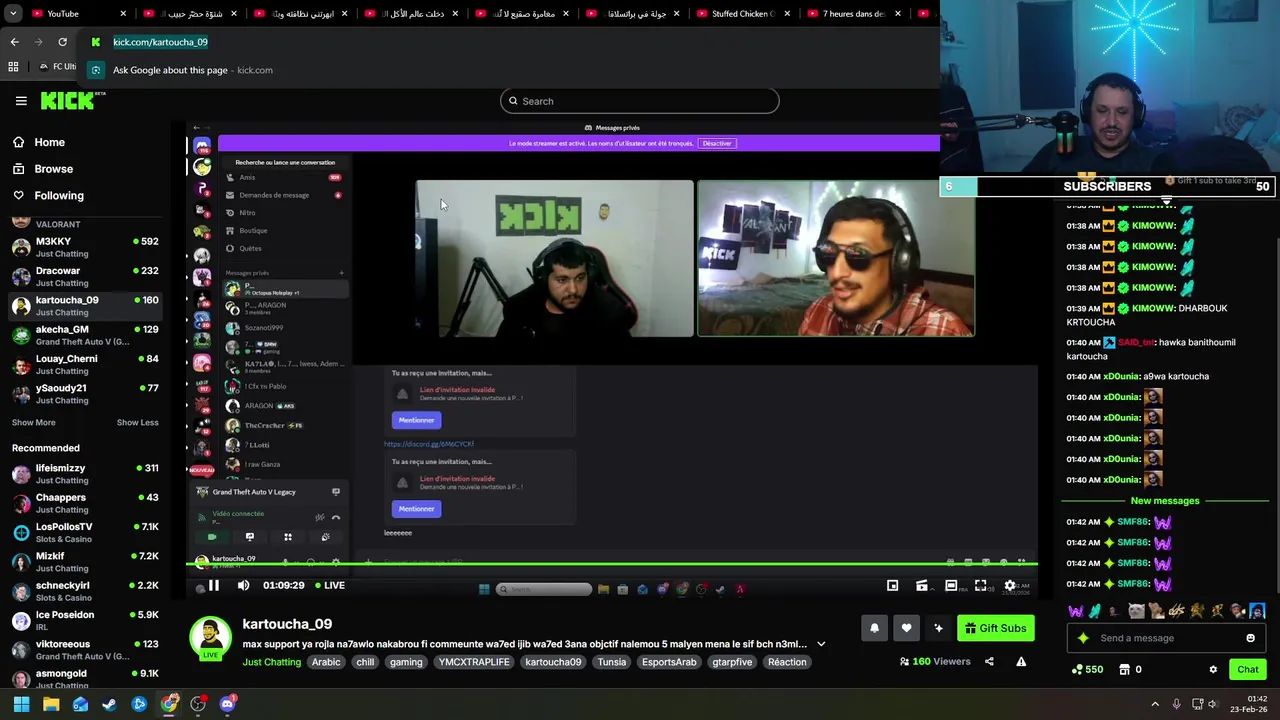Image resolution: width=1280 pixels, height=720 pixels.
Task: Toggle the clip recording icon
Action: (x=921, y=586)
